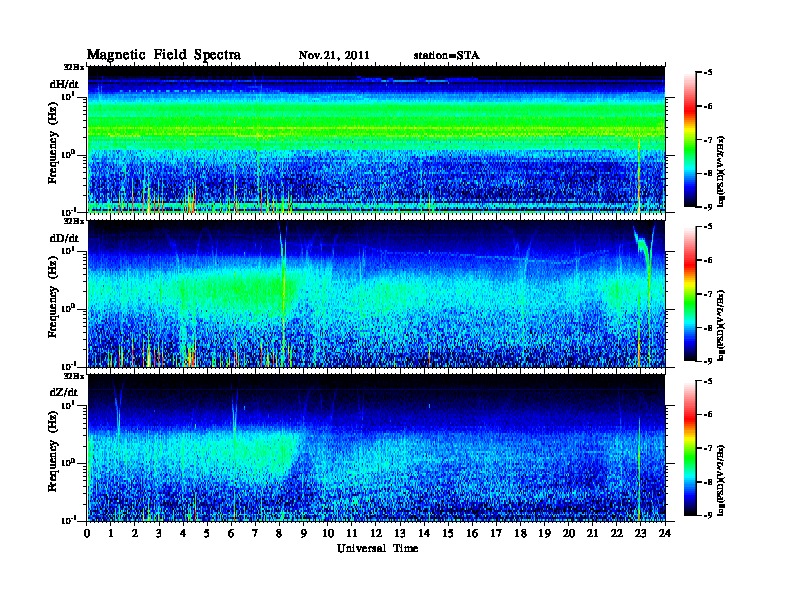Viewport: 792px width, 612px height.
Task: Click hour 23 on the Universal Time axis
Action: [640, 534]
